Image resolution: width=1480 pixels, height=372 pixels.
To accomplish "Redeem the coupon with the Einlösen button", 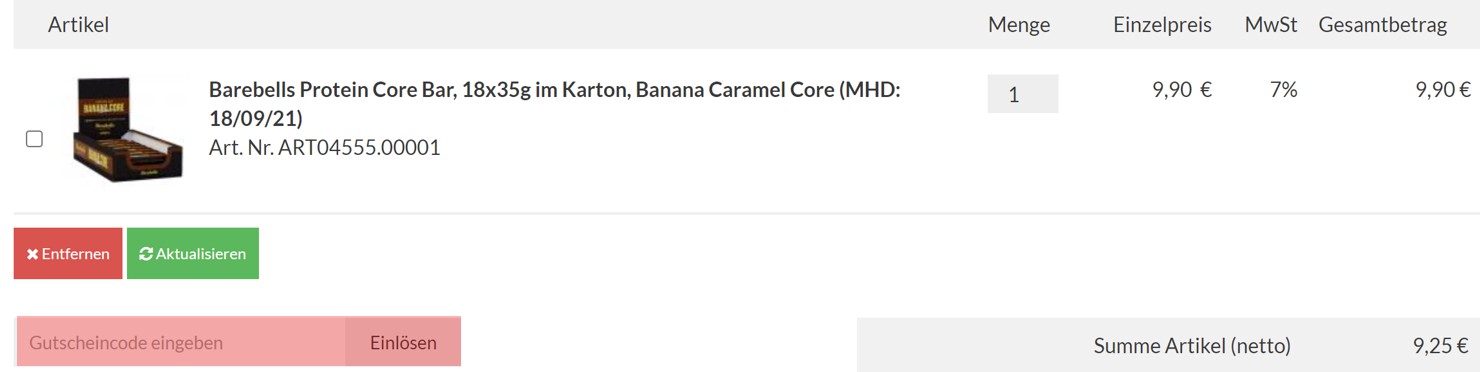I will [x=403, y=342].
